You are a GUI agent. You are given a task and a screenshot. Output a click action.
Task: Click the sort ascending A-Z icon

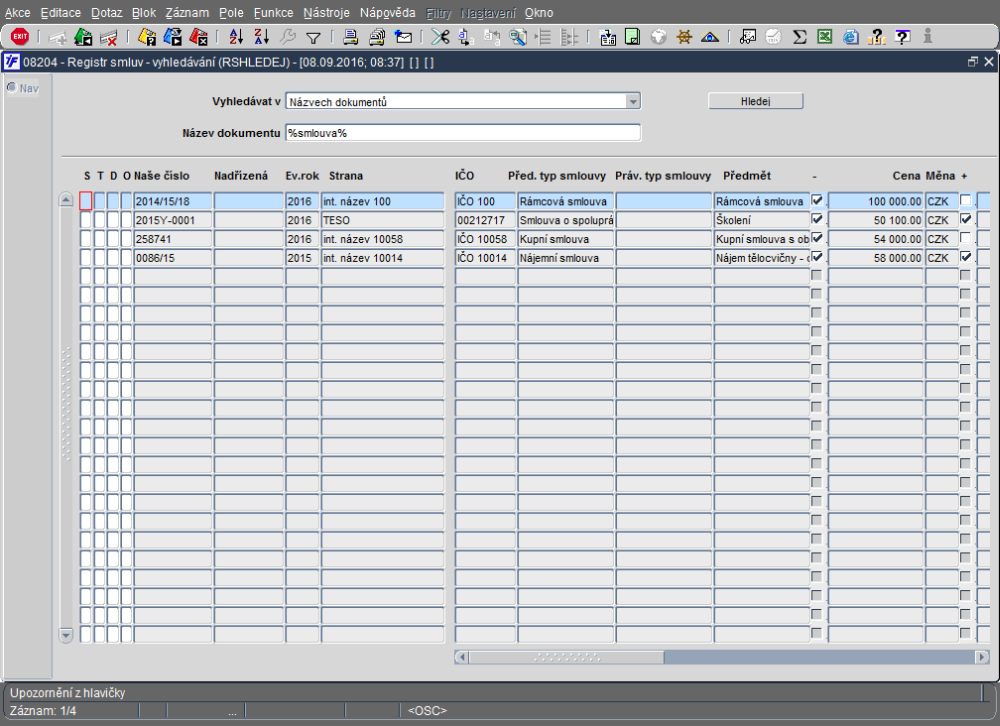236,37
